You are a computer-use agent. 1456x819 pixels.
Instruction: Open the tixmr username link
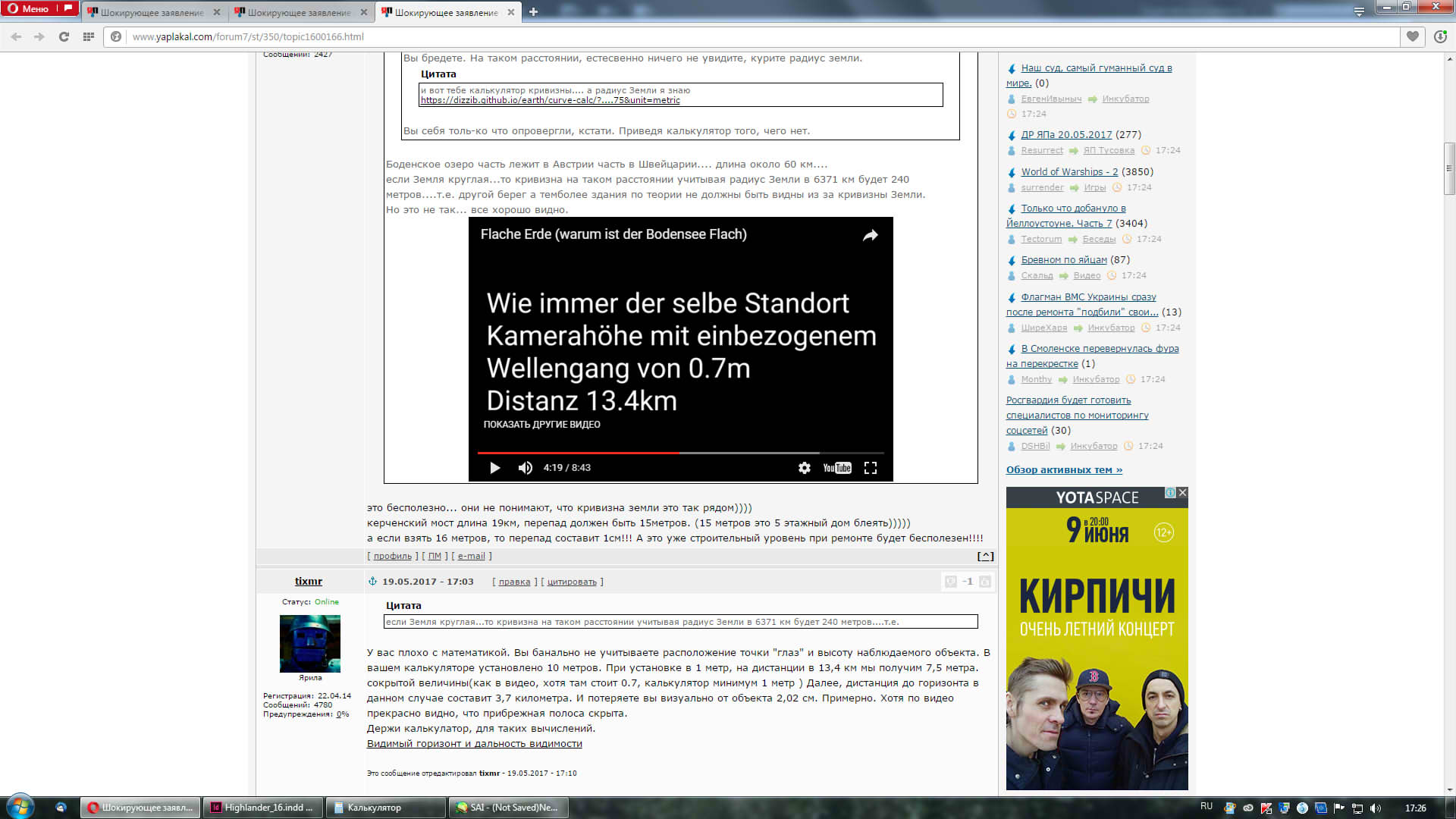pyautogui.click(x=309, y=581)
